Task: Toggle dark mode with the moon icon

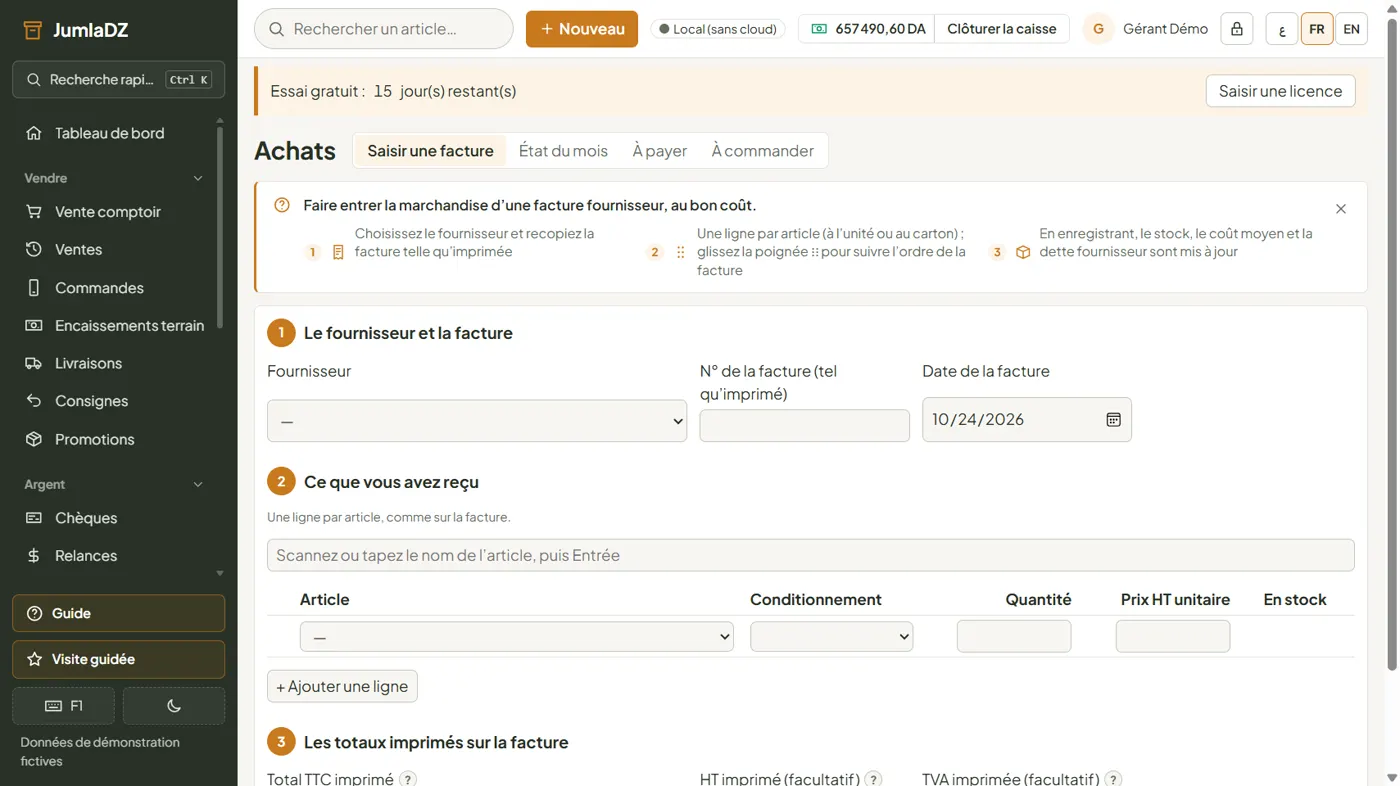Action: 174,706
